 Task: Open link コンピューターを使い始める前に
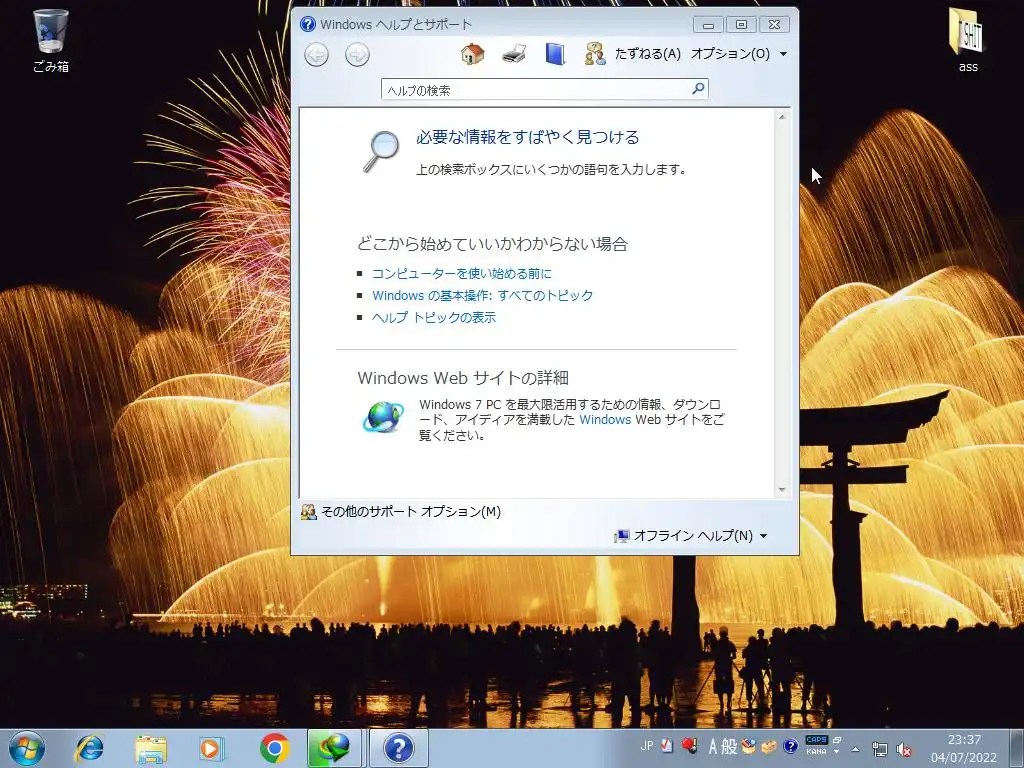click(x=462, y=274)
